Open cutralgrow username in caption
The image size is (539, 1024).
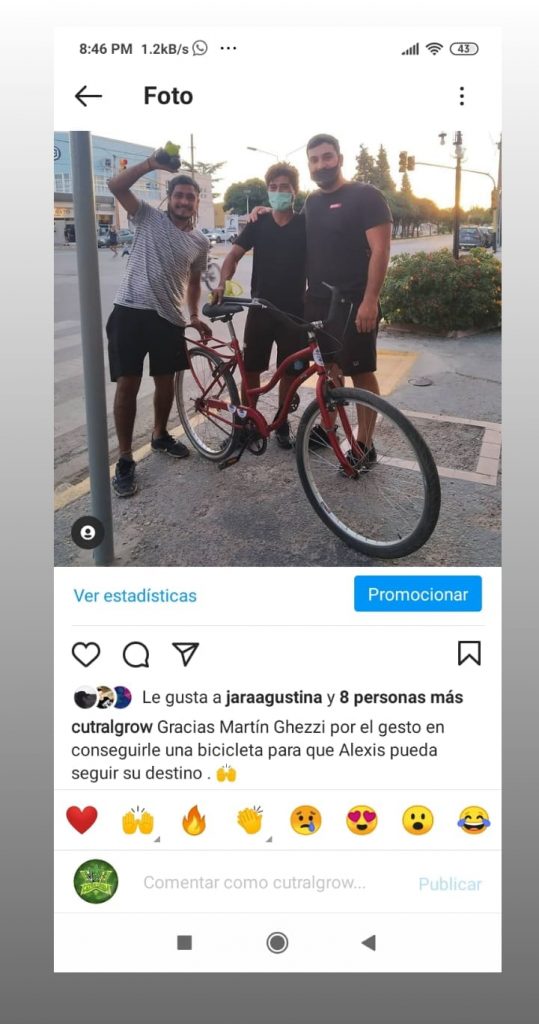(112, 727)
